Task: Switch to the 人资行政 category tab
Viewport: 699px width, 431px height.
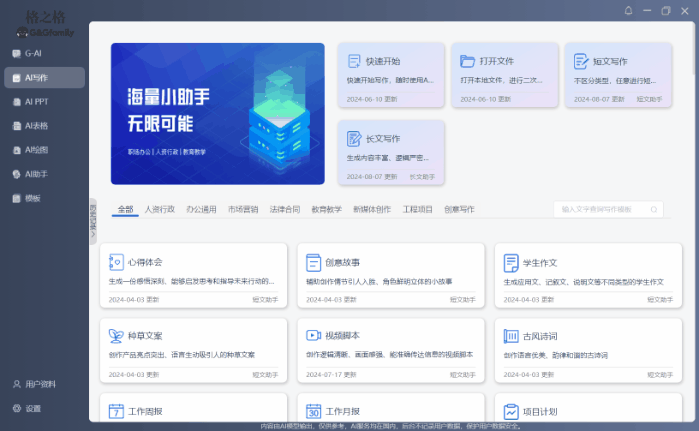Action: [x=160, y=210]
